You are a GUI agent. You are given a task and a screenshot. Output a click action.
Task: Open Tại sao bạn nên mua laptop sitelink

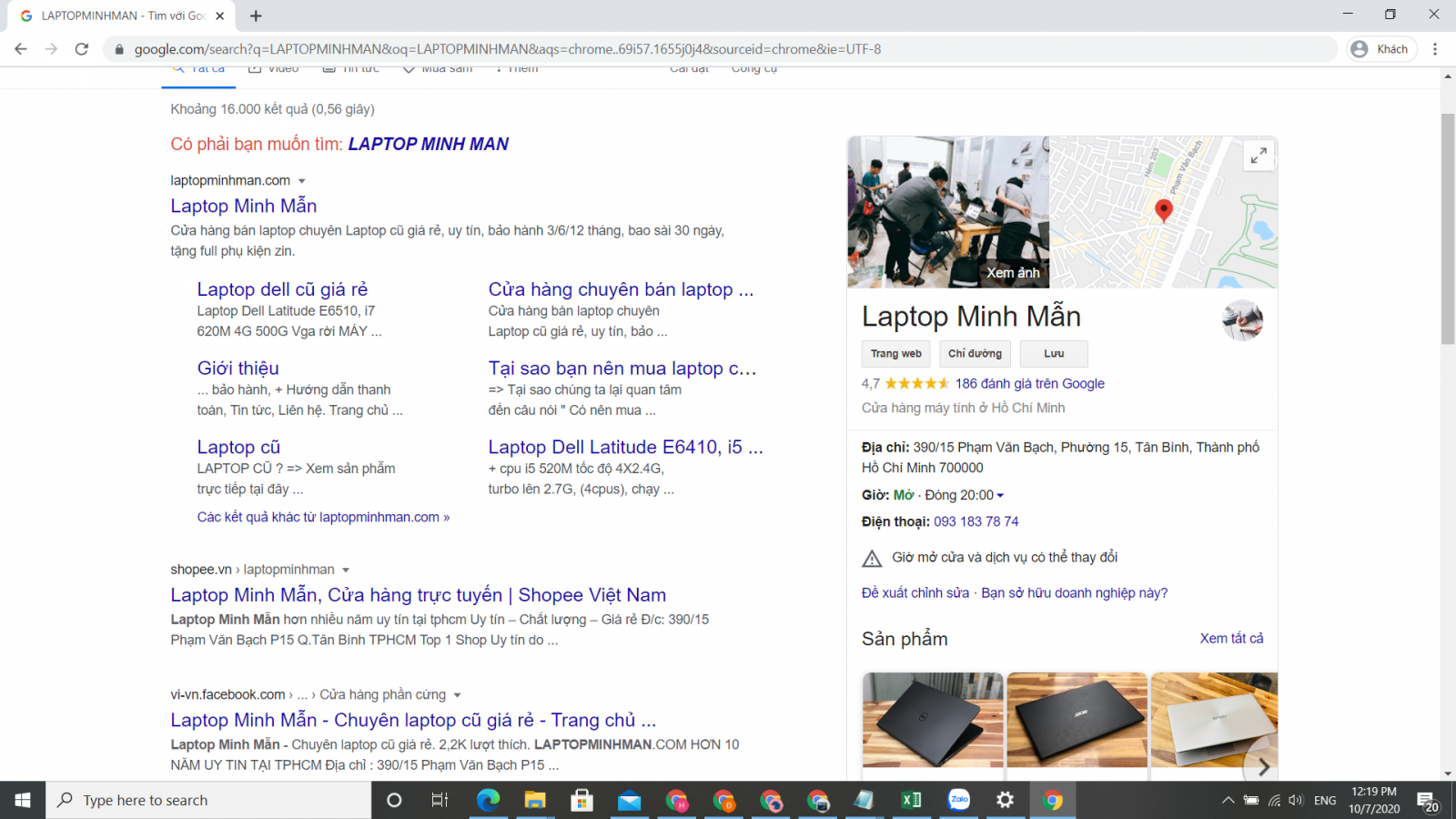tap(622, 369)
